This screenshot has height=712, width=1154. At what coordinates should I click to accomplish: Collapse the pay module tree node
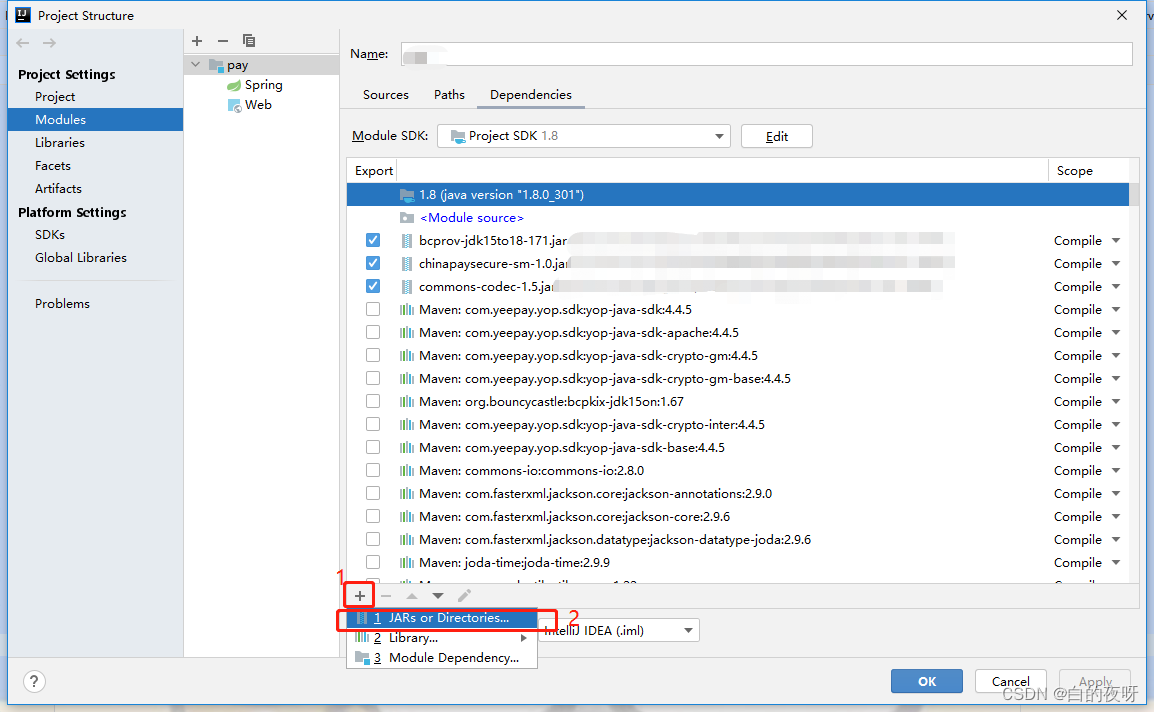pos(195,65)
